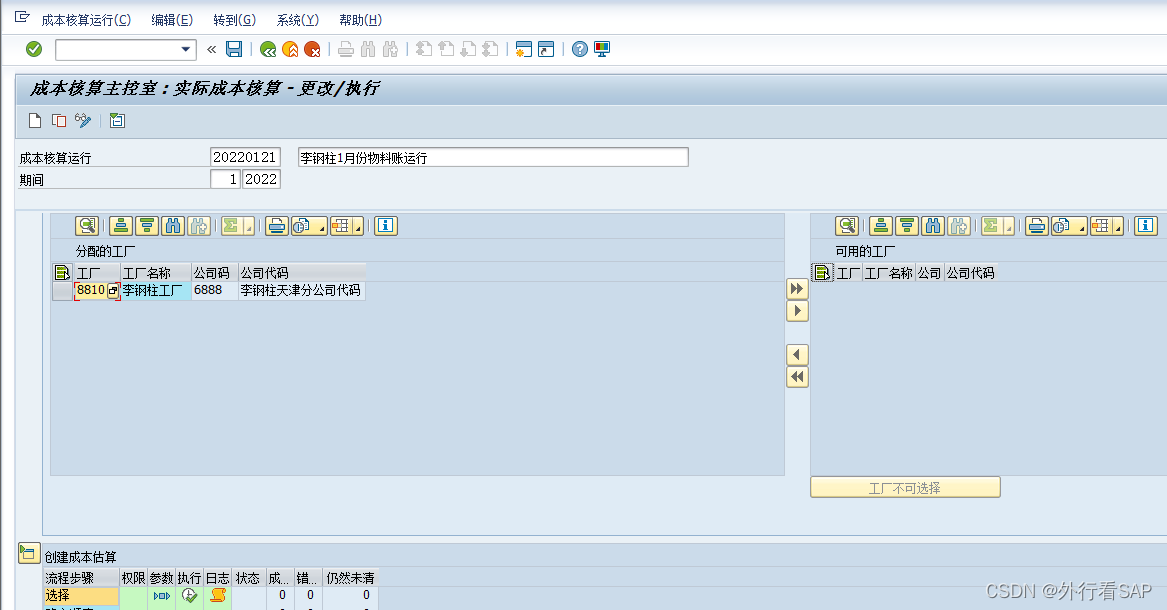
Task: Open Views dropdown in available plants toolbar
Action: (1069, 225)
